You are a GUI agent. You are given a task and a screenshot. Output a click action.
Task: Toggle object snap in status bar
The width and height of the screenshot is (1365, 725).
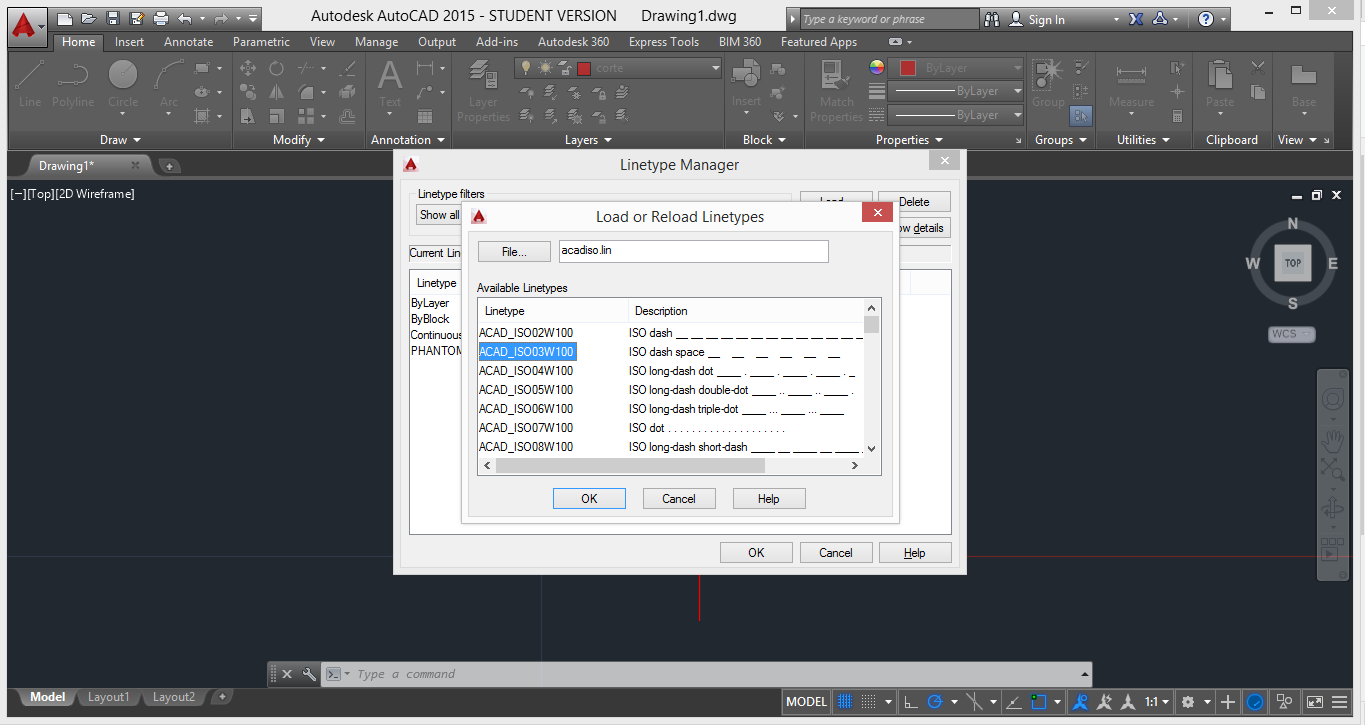click(1039, 702)
